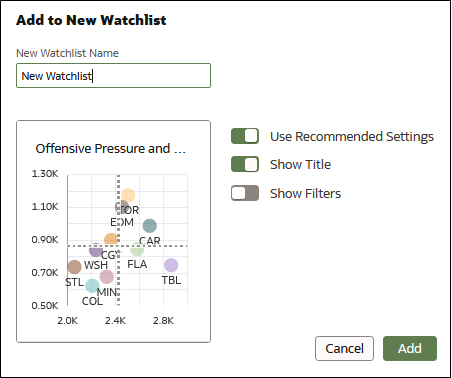This screenshot has height=378, width=452.
Task: Select the topmost yellow data point
Action: (x=128, y=195)
